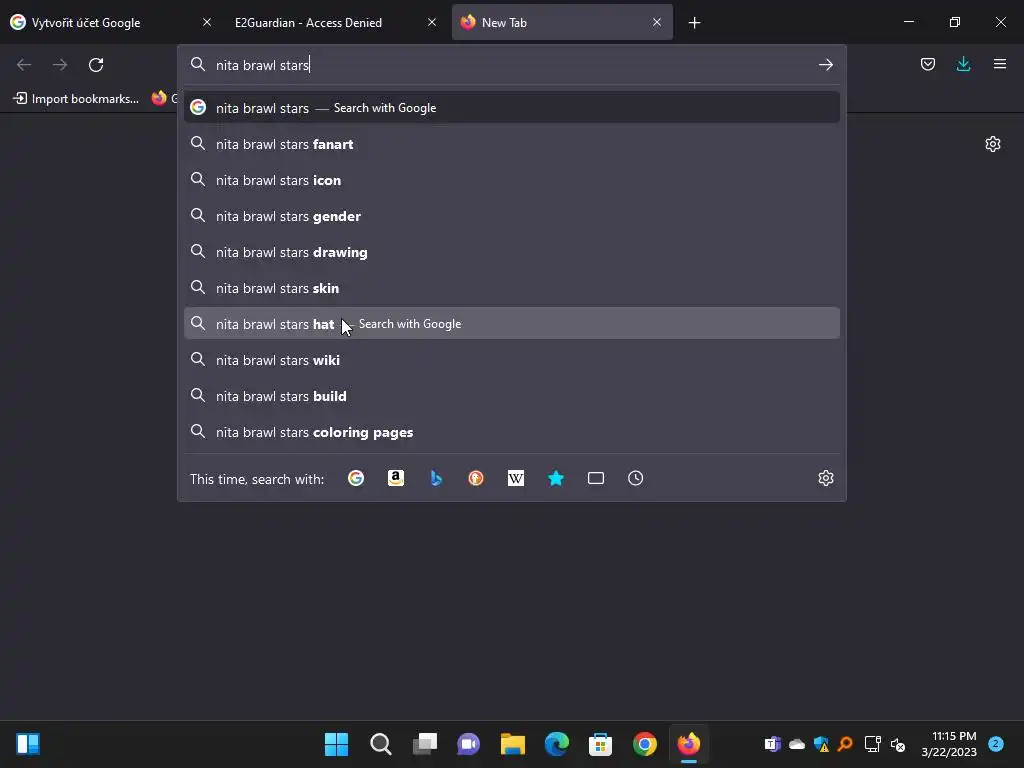This screenshot has height=768, width=1024.
Task: Search this time with DuckDuckGo
Action: coord(476,478)
